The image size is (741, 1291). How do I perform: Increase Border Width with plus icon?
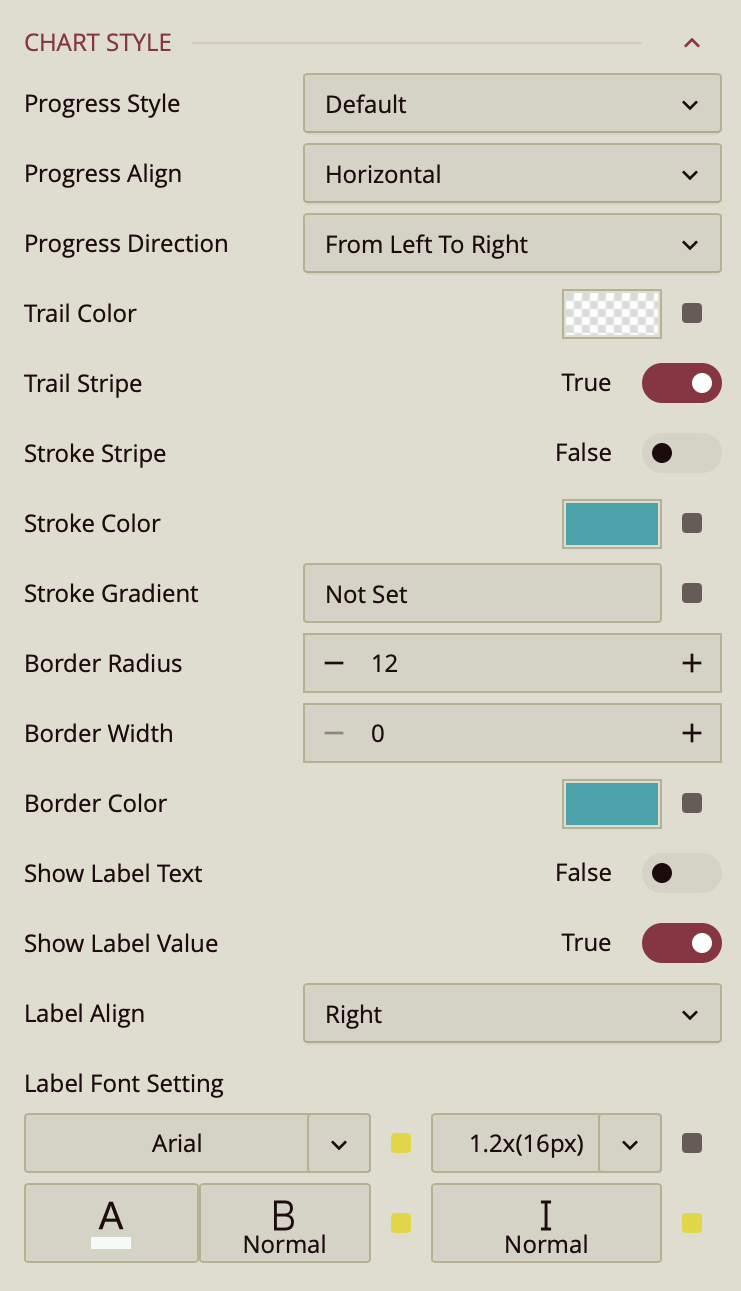(x=691, y=733)
